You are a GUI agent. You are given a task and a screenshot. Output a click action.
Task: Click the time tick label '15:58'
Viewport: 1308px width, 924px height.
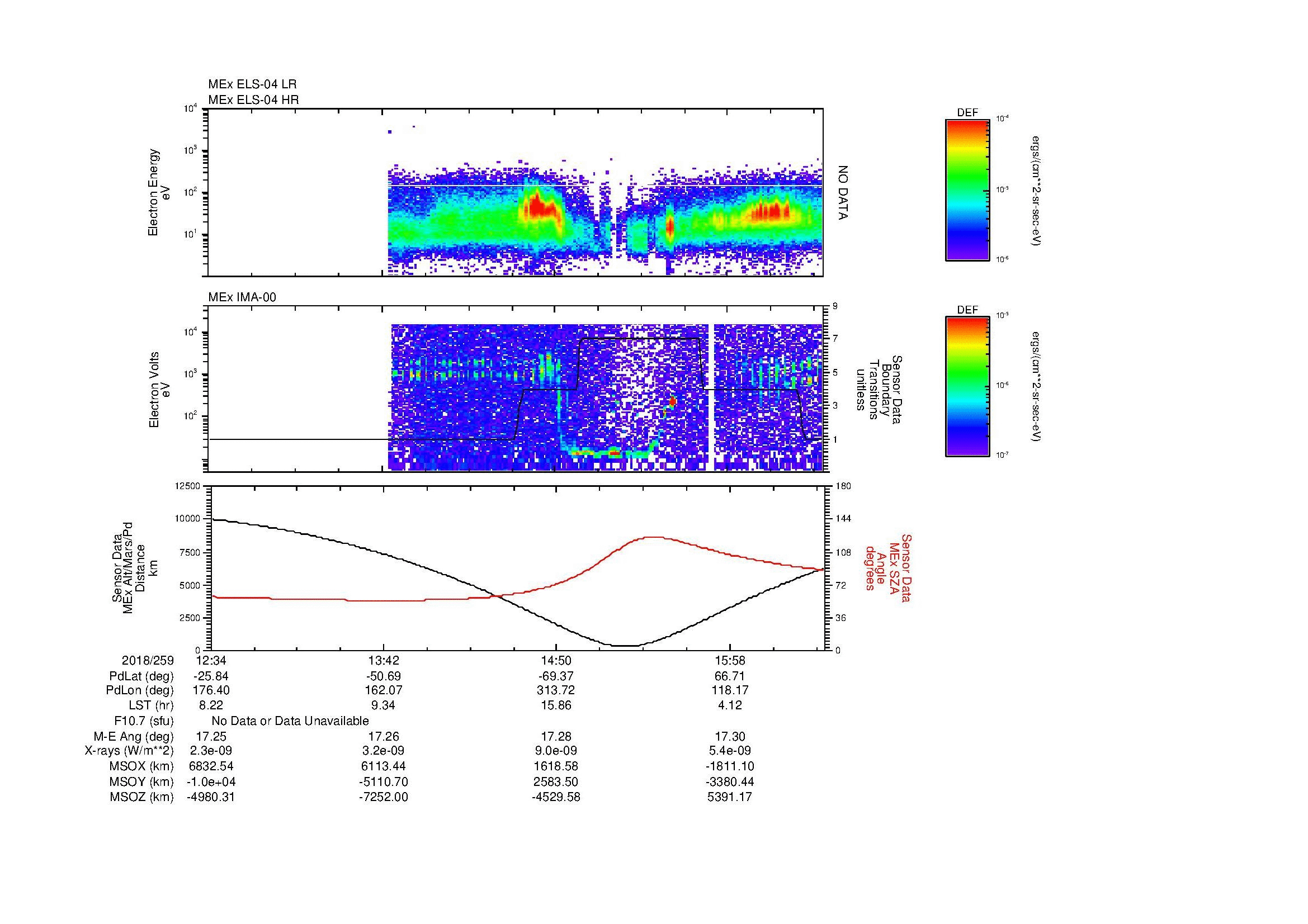tap(730, 661)
